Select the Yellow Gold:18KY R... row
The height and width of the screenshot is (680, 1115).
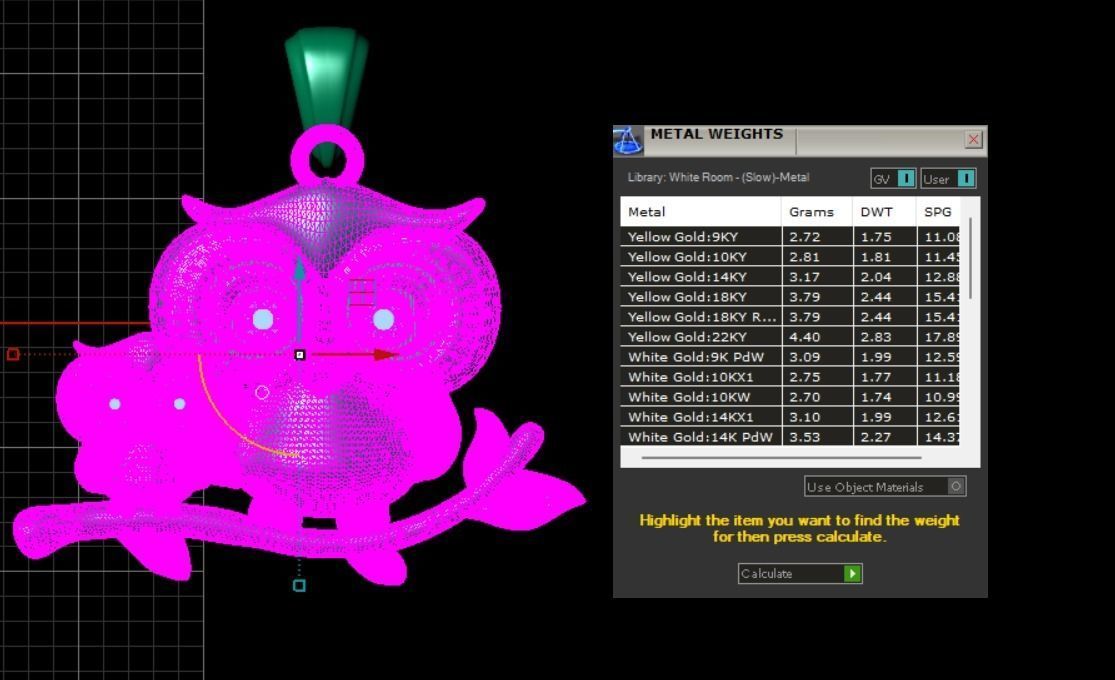(790, 317)
